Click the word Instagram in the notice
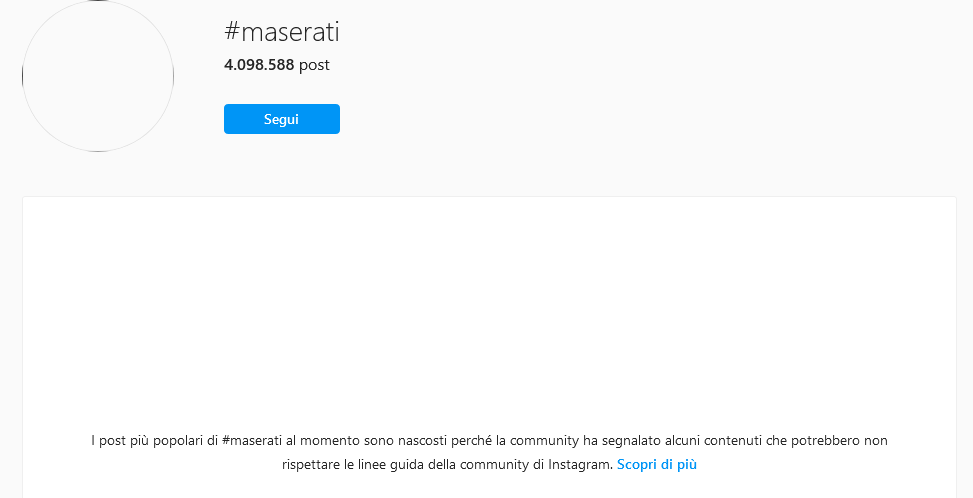 point(580,465)
